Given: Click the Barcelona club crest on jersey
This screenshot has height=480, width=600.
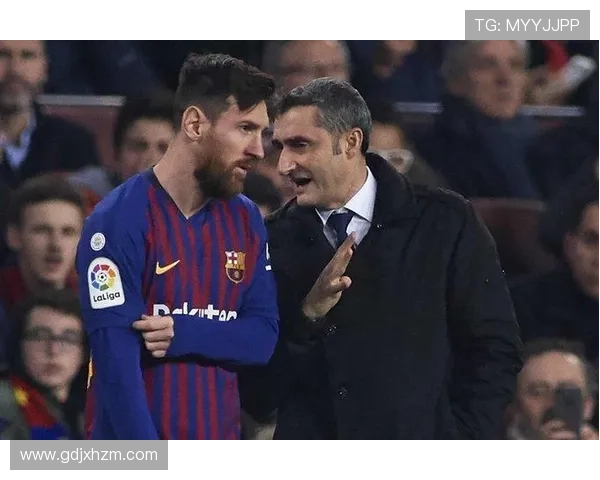Looking at the screenshot, I should click(x=235, y=266).
